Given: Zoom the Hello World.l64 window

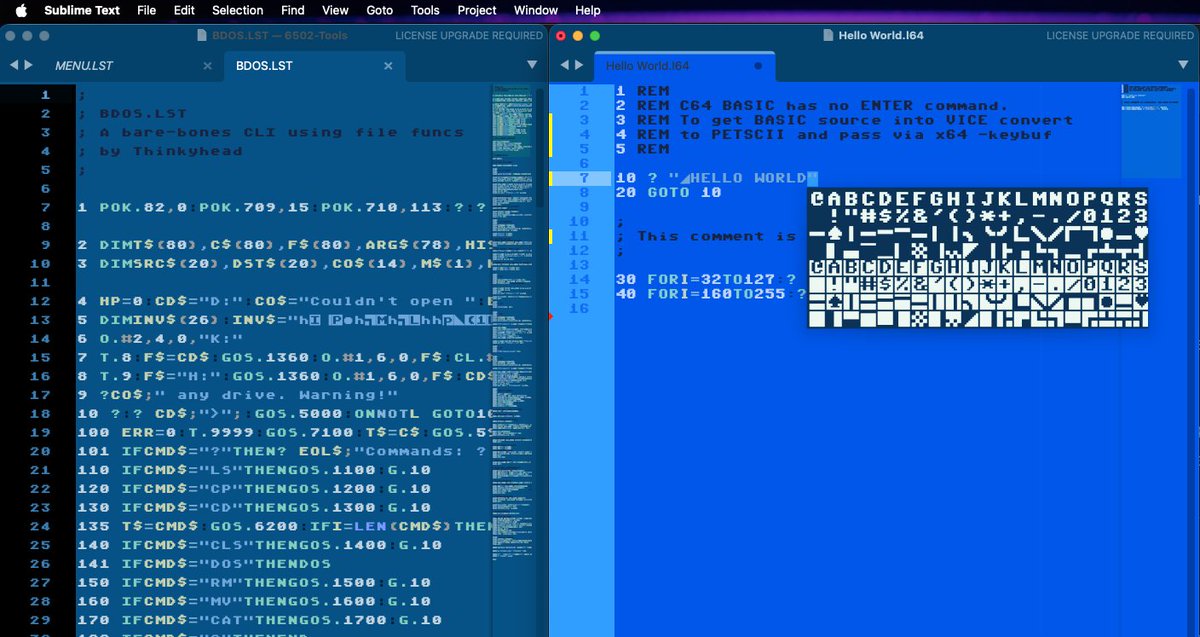Looking at the screenshot, I should coord(595,35).
